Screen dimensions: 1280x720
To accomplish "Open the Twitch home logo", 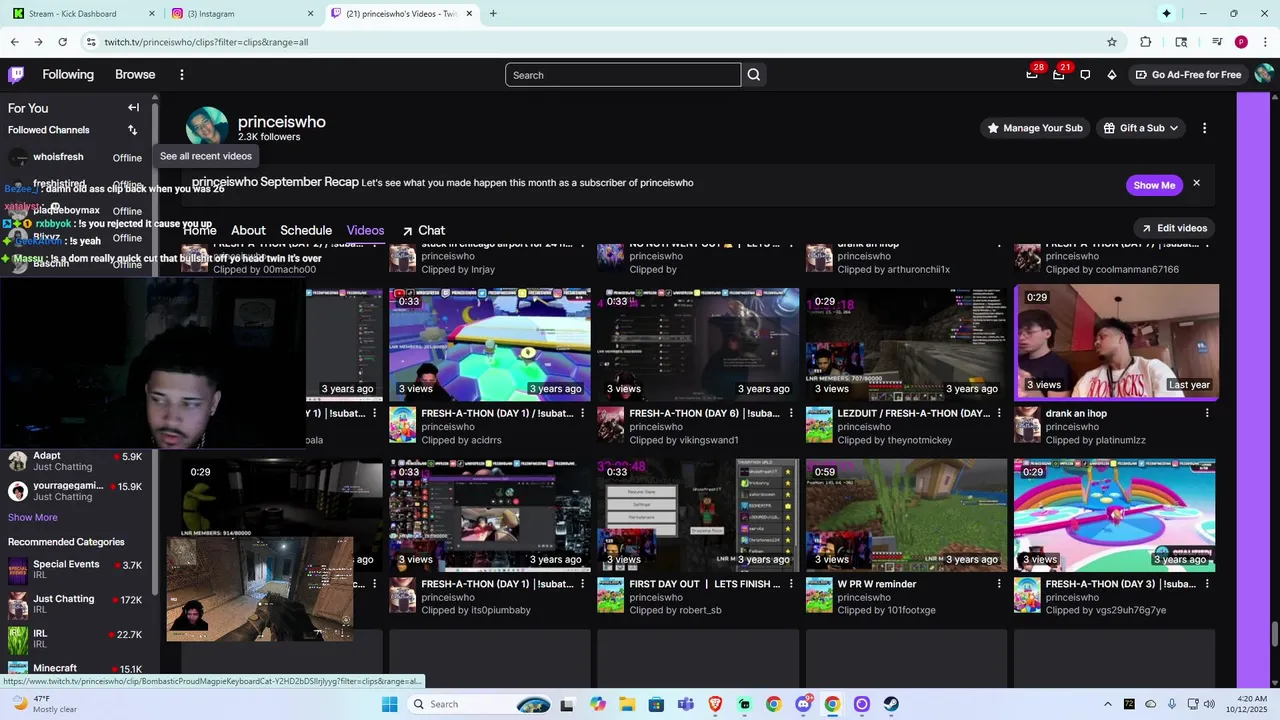I will point(16,75).
